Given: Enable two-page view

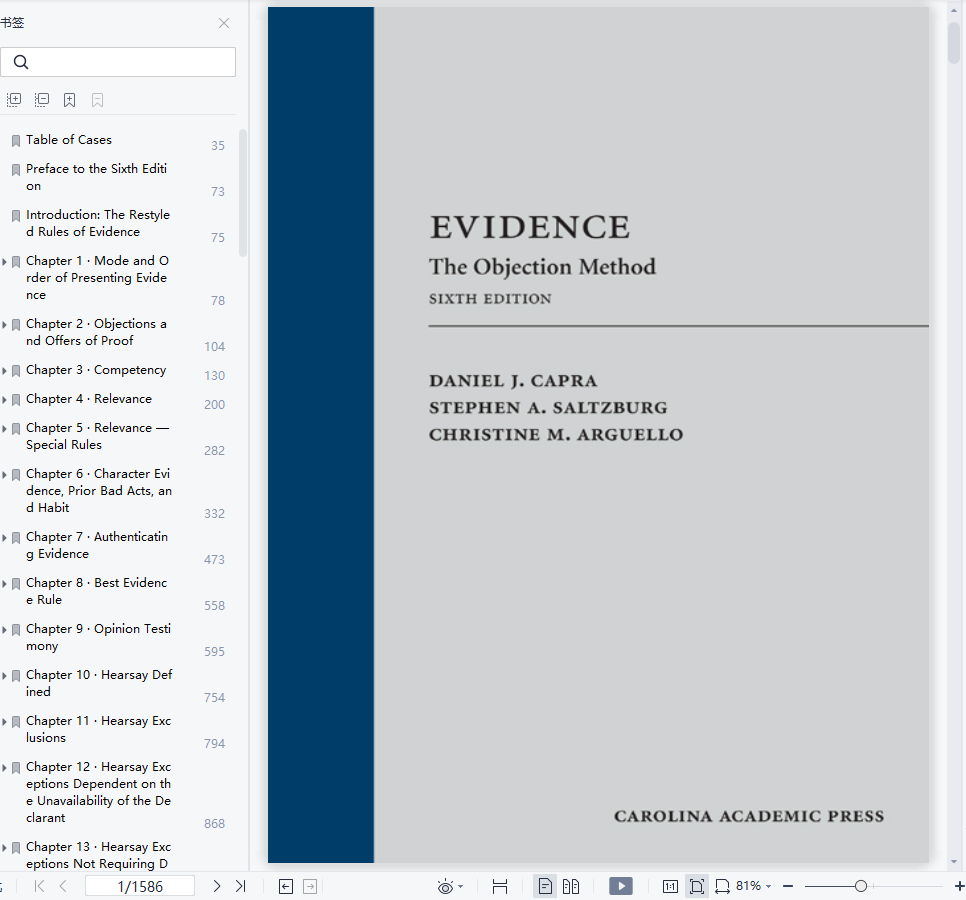Looking at the screenshot, I should click(571, 886).
